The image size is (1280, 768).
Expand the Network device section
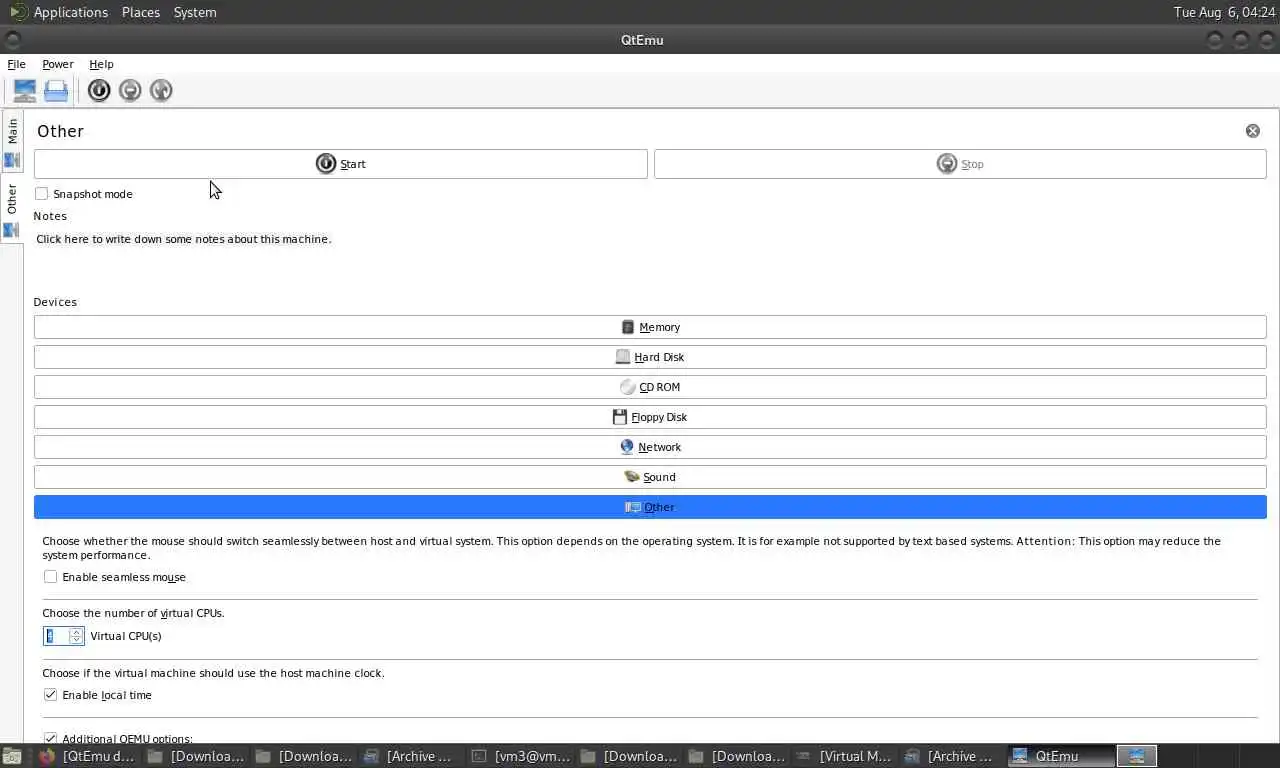(650, 447)
